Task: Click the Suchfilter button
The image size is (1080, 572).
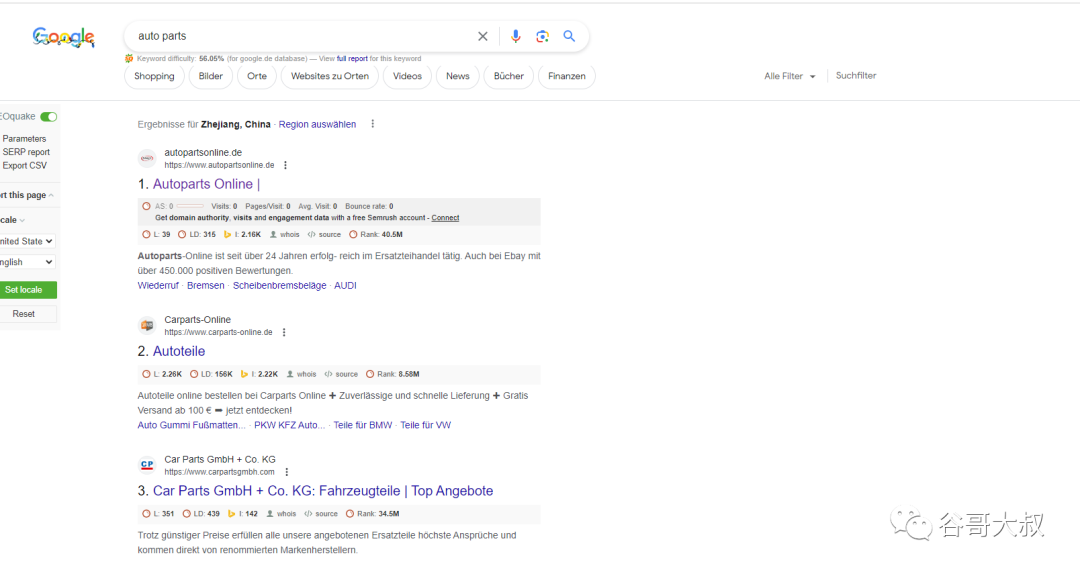Action: coord(856,76)
